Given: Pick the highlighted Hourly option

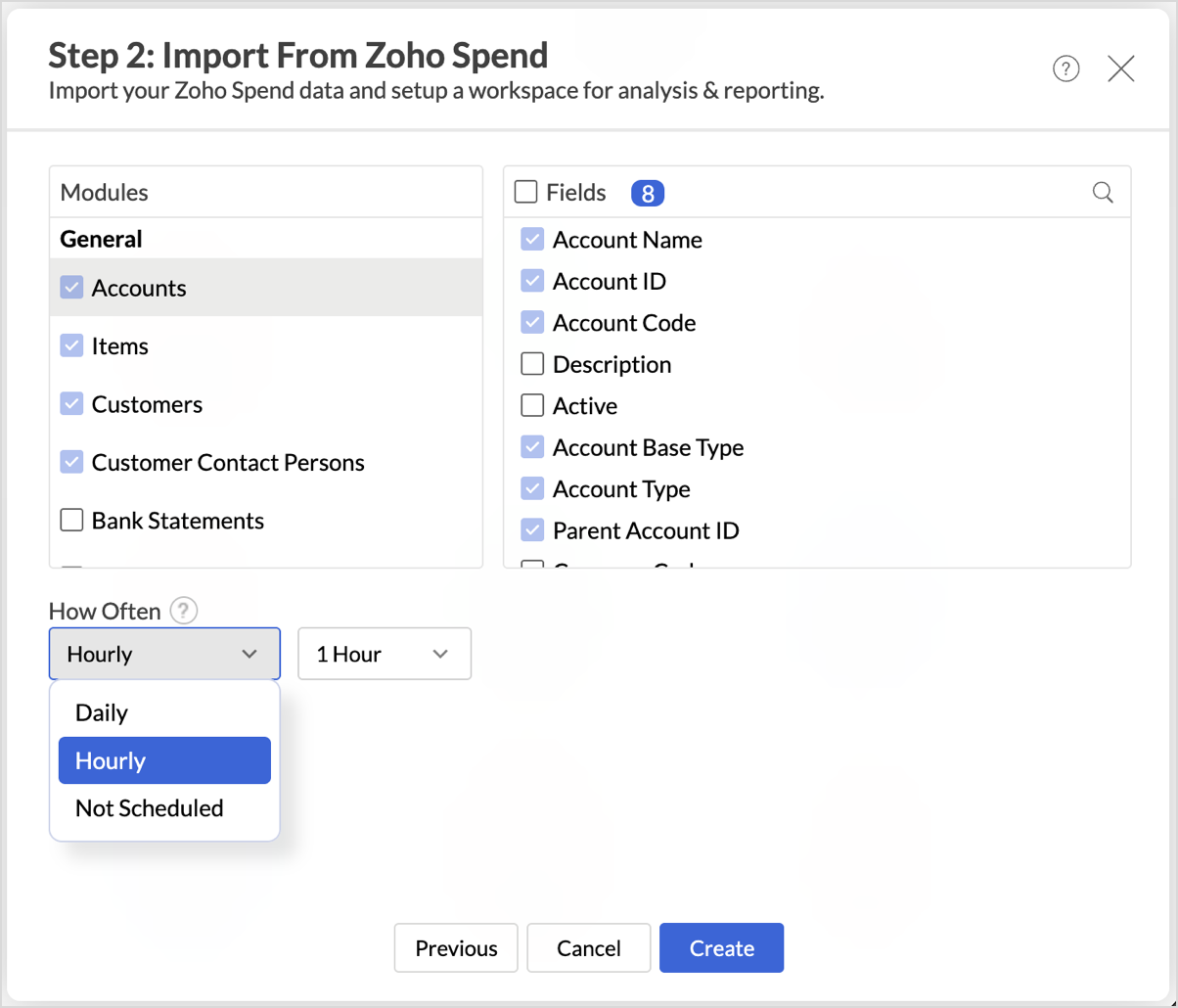Looking at the screenshot, I should coord(164,760).
